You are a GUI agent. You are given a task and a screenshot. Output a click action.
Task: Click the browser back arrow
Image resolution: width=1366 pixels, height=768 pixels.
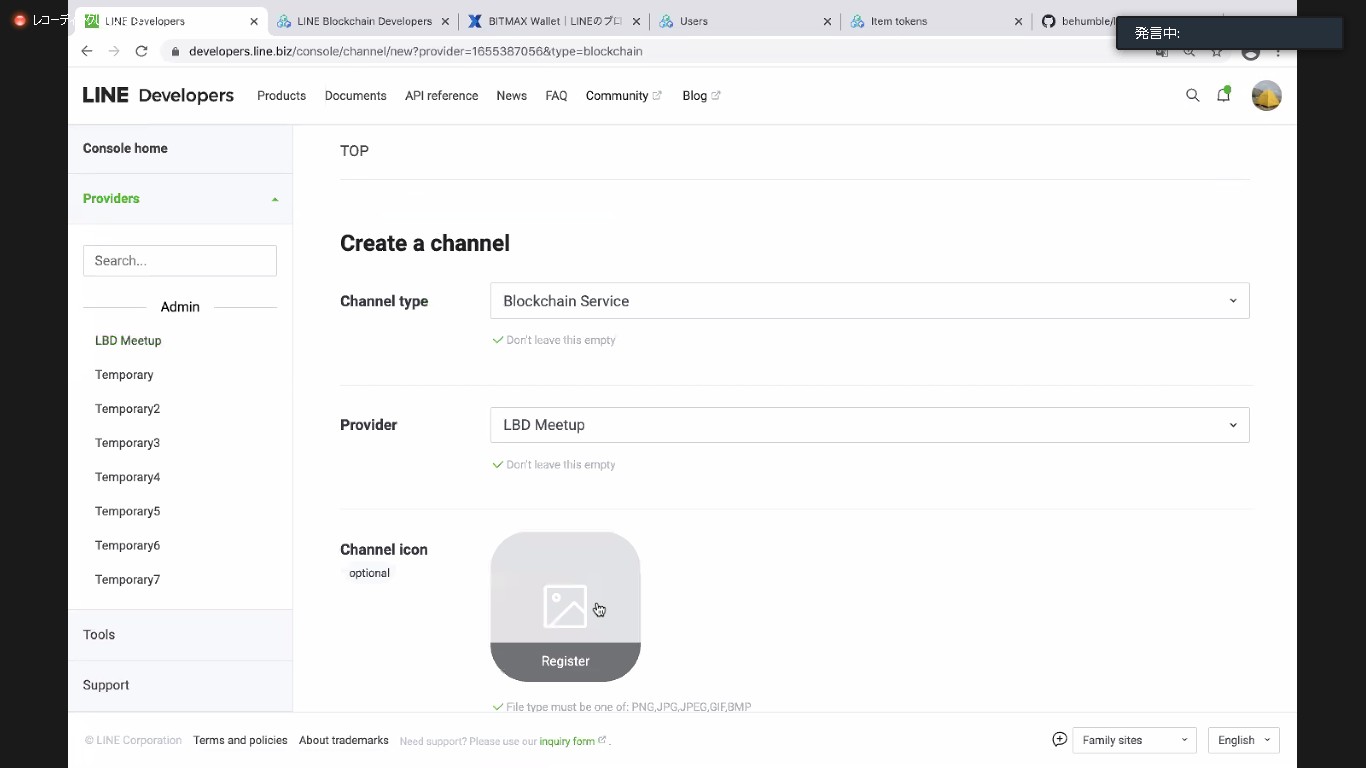coord(87,51)
